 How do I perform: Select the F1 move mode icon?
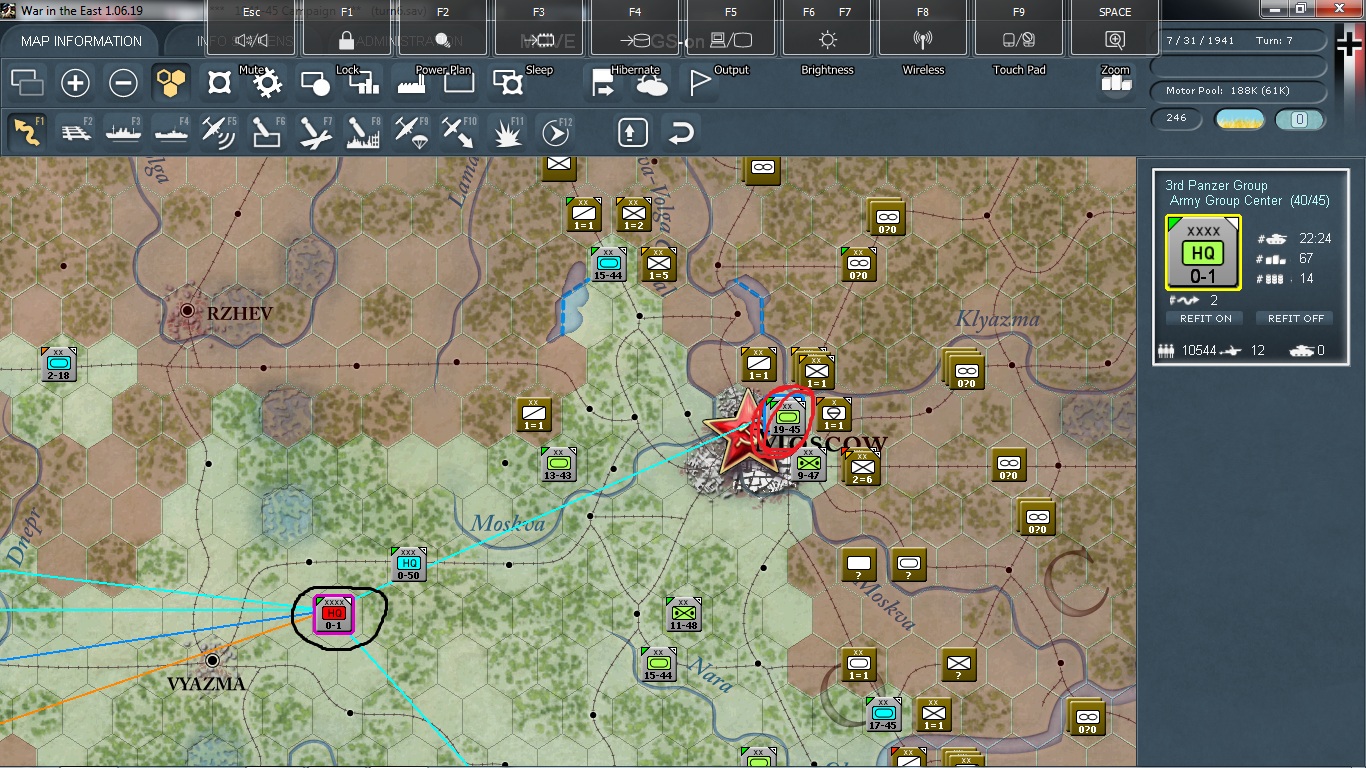coord(27,132)
